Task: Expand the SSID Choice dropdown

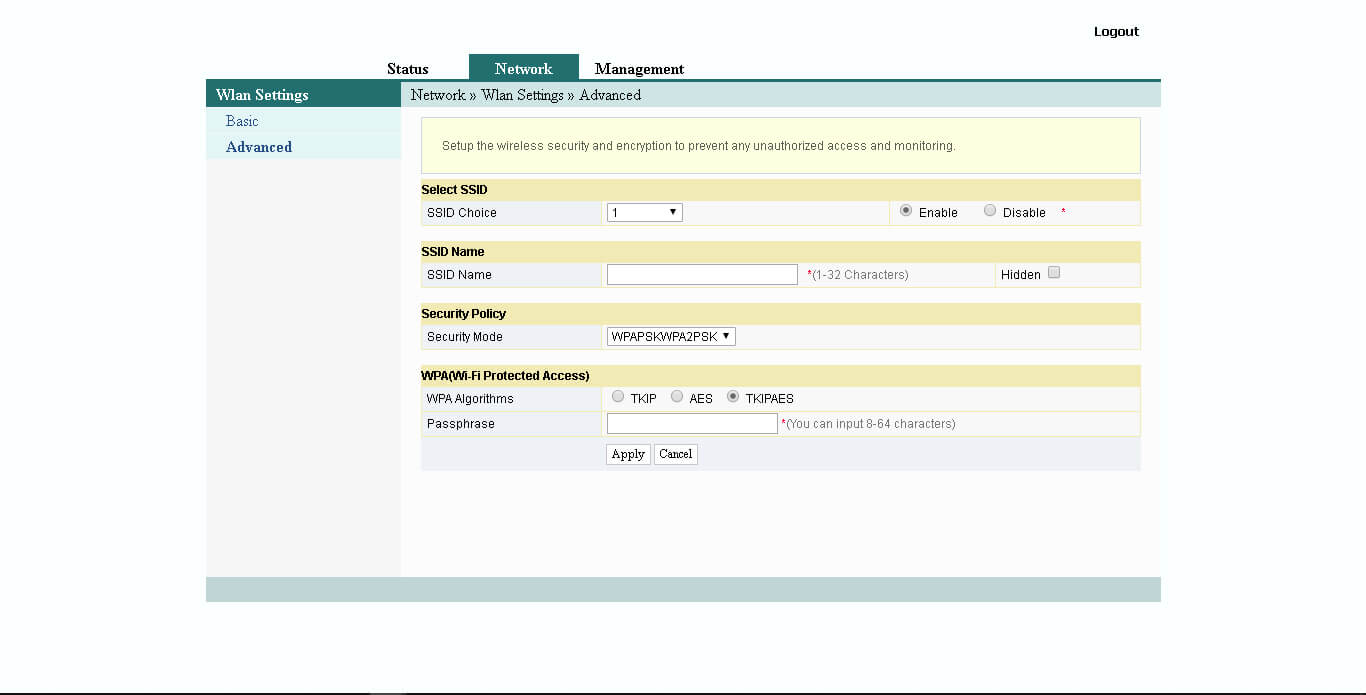Action: click(x=644, y=212)
